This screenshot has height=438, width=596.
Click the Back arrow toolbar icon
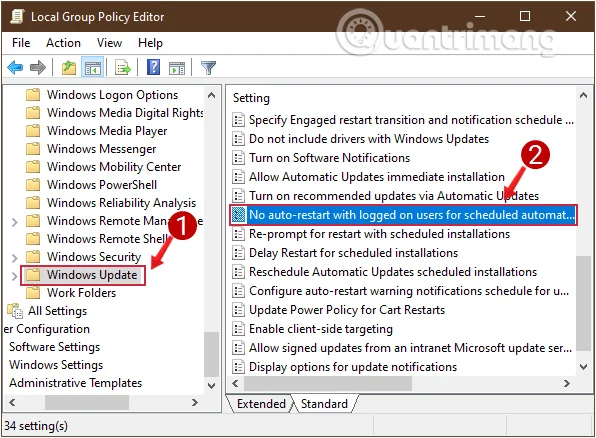(15, 68)
